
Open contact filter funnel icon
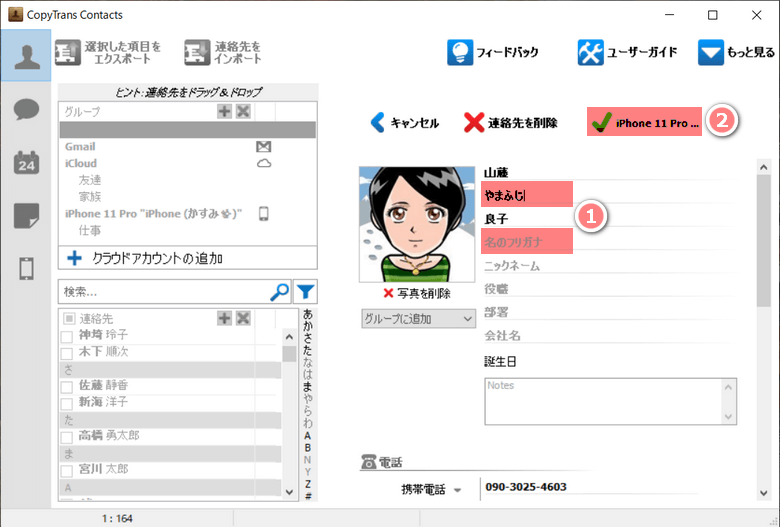point(305,292)
